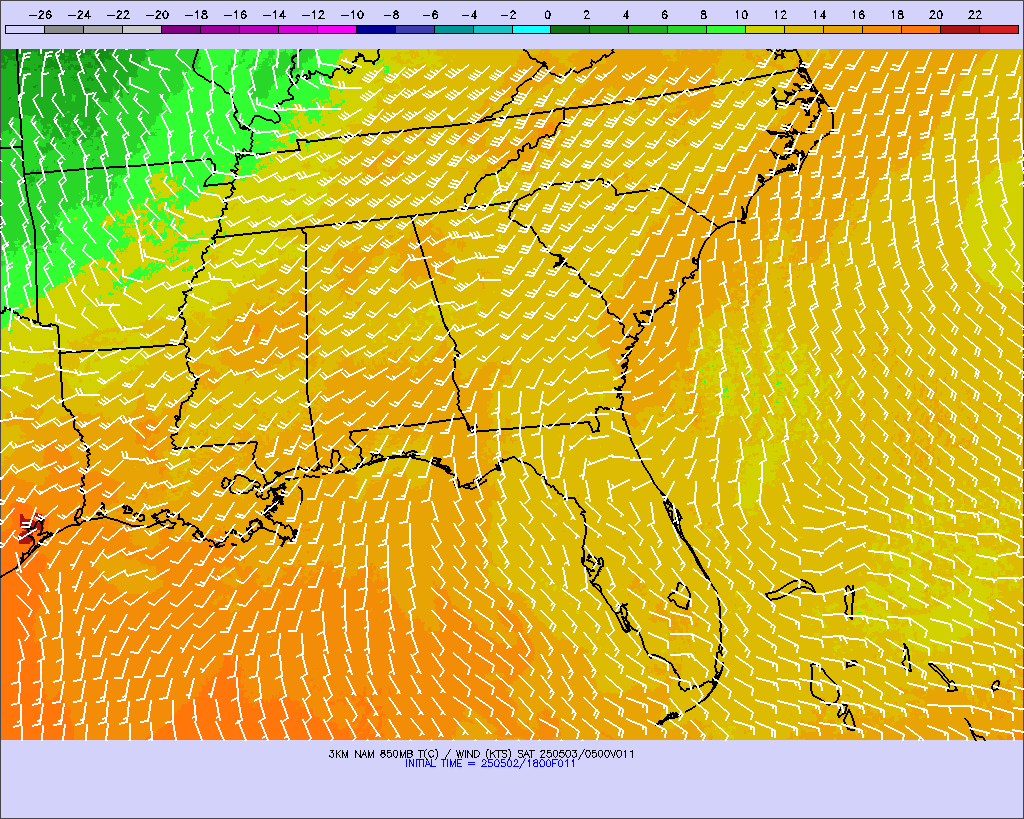Screen dimensions: 1024x819
Task: Select the '-22' temperature scale label
Action: coord(119,14)
